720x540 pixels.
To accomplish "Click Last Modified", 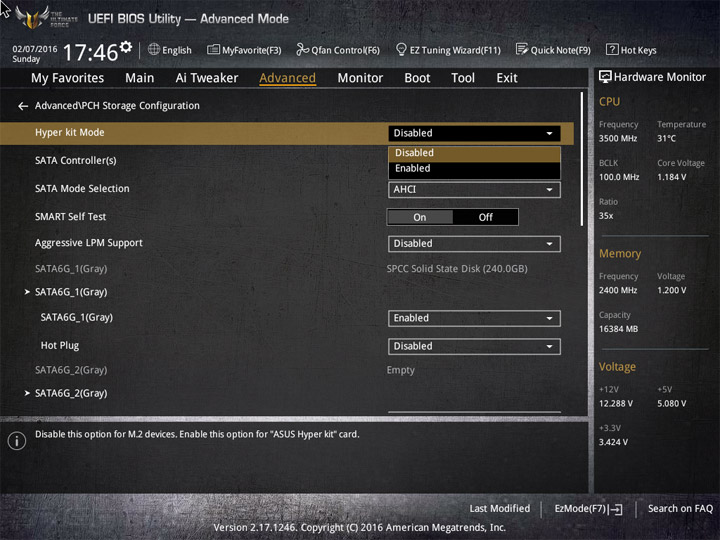I will pyautogui.click(x=500, y=509).
